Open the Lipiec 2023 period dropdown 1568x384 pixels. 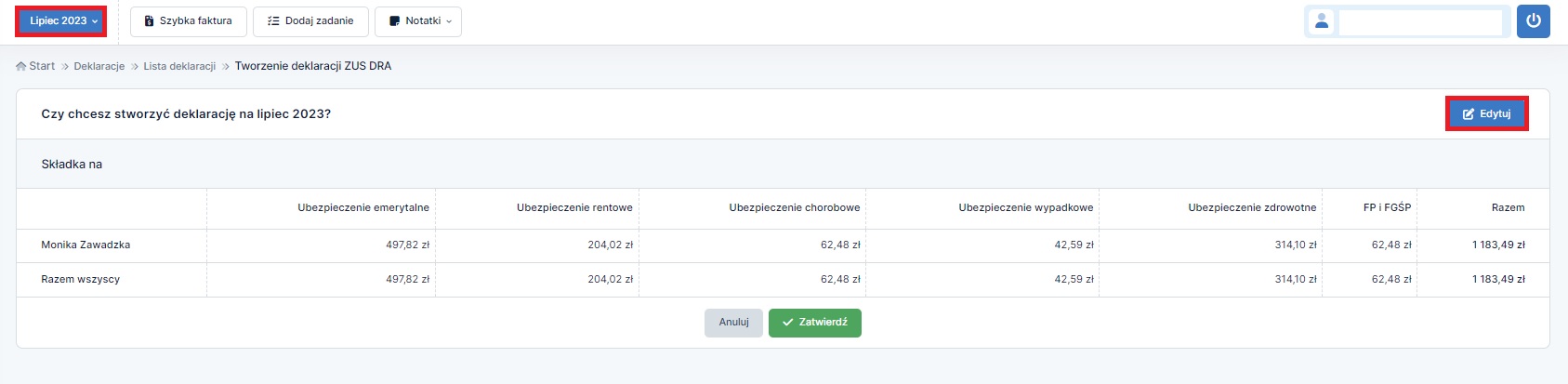click(61, 21)
